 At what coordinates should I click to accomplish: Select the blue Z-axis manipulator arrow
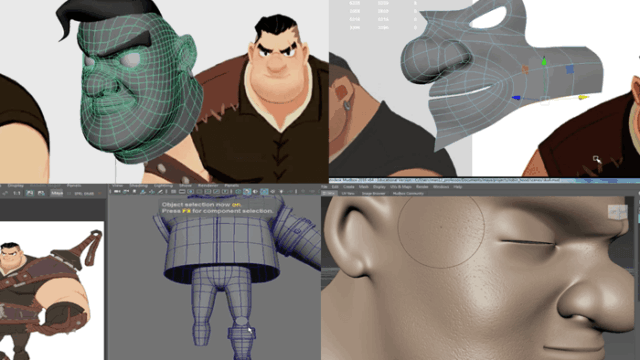pos(516,98)
